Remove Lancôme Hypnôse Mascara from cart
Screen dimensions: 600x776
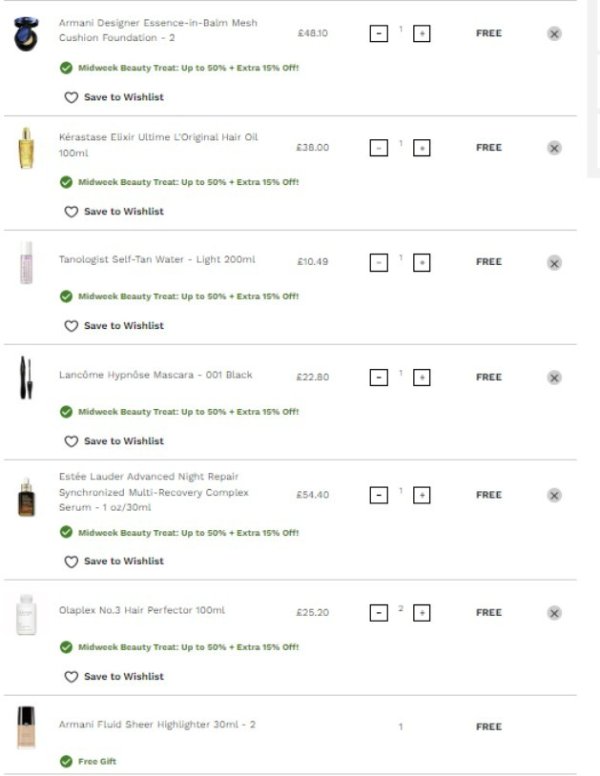(x=554, y=378)
